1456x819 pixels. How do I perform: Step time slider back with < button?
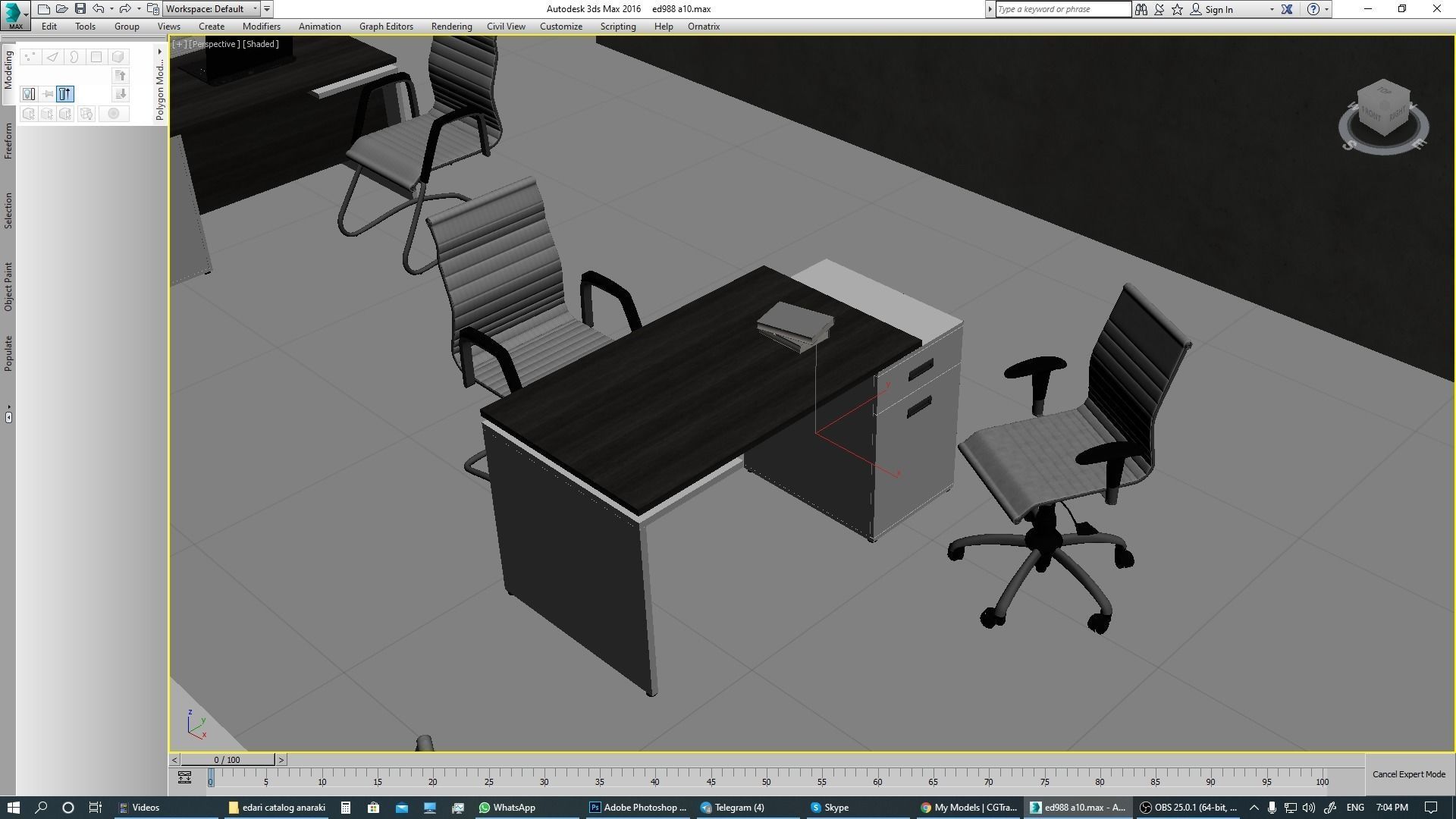click(x=175, y=760)
